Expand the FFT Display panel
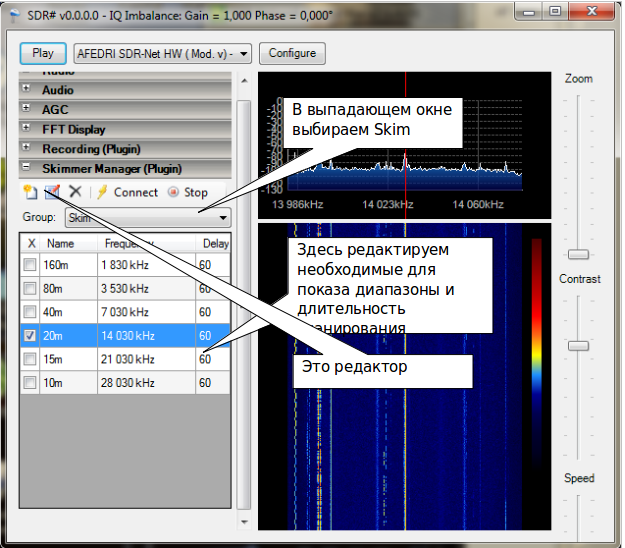Viewport: 625px width, 548px height. [x=26, y=127]
